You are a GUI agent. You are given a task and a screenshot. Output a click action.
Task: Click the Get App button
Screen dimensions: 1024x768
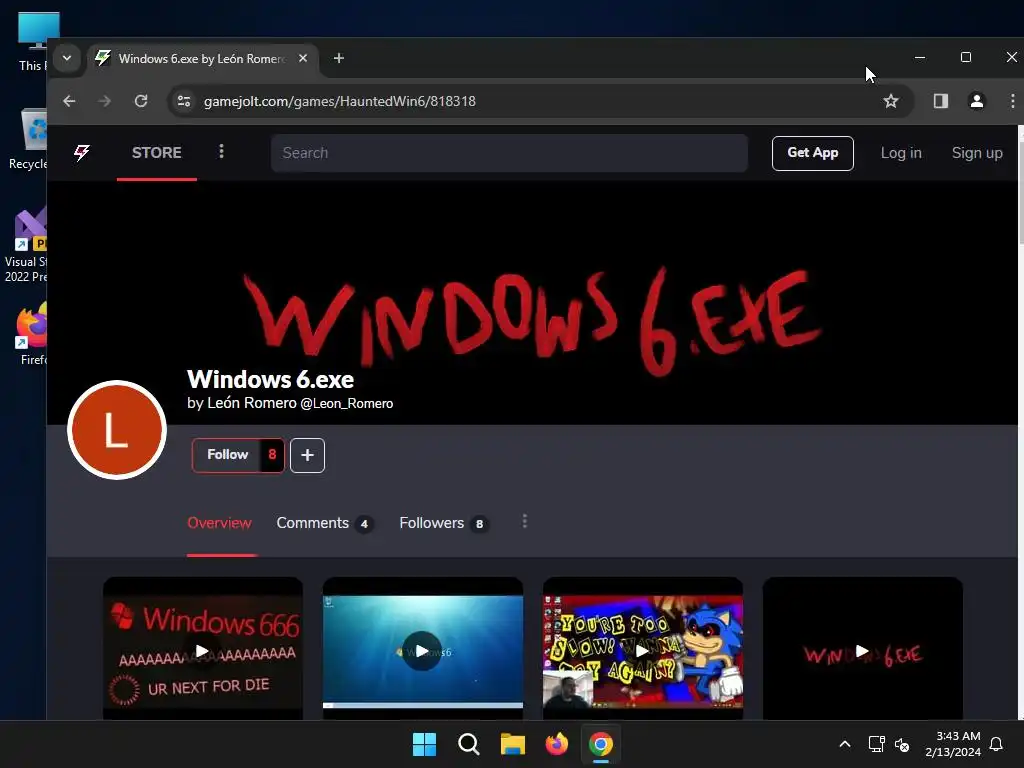tap(812, 153)
